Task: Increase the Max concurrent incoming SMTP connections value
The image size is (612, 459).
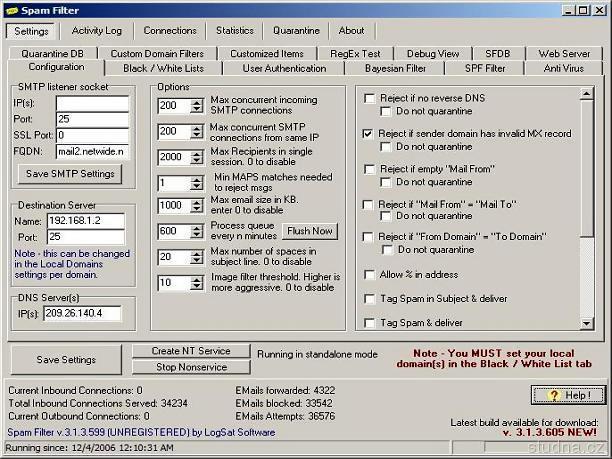Action: coord(198,100)
